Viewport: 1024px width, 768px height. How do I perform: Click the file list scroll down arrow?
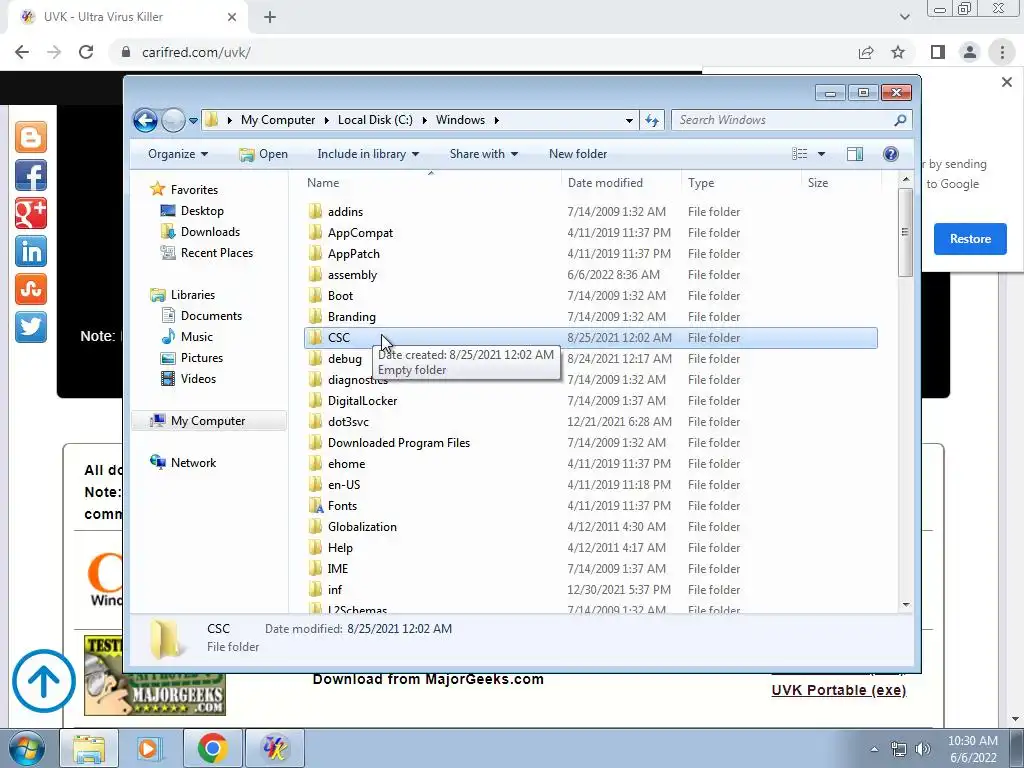coord(905,604)
